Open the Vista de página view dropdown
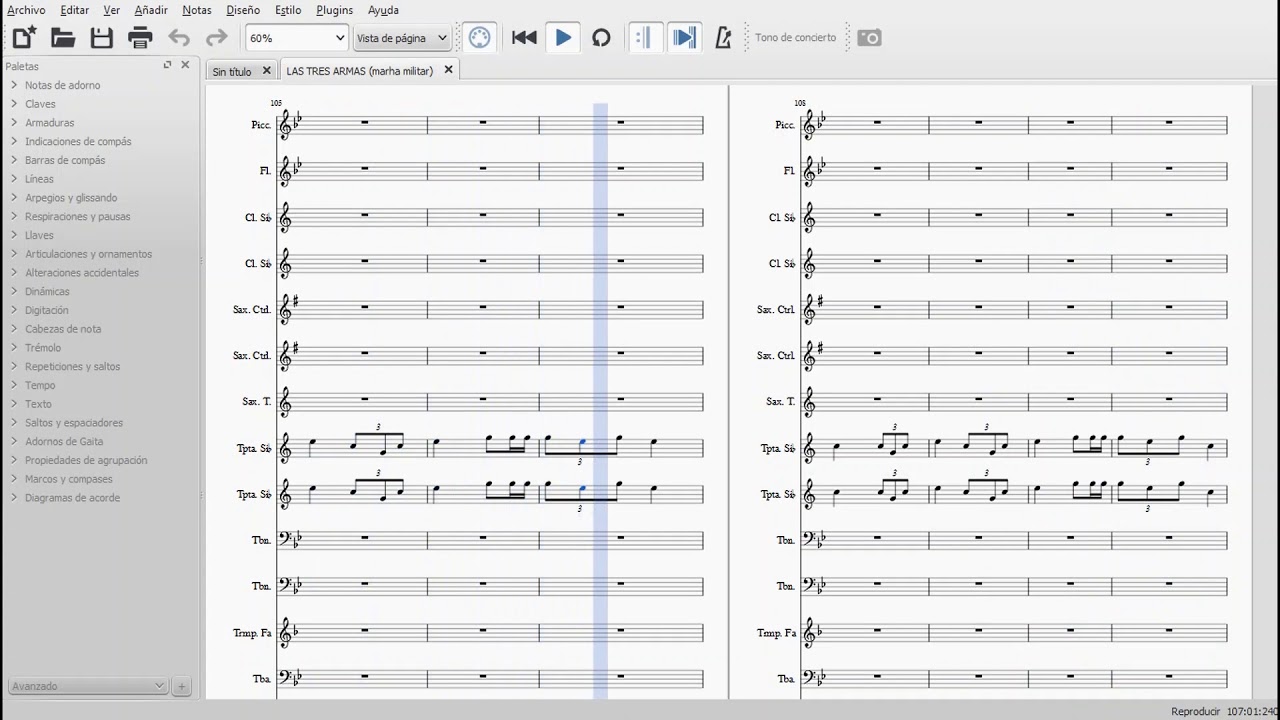The width and height of the screenshot is (1280, 720). tap(403, 38)
